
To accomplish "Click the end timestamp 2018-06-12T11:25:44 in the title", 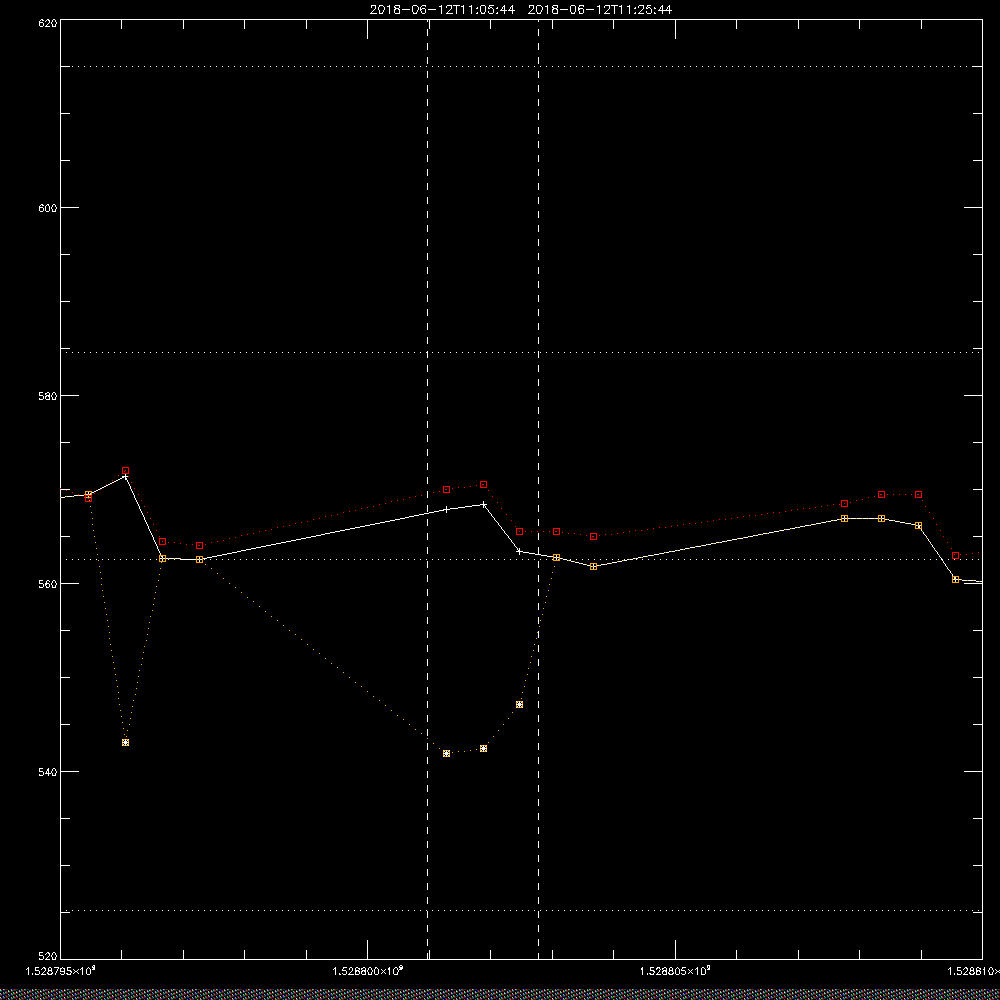I will coord(599,10).
